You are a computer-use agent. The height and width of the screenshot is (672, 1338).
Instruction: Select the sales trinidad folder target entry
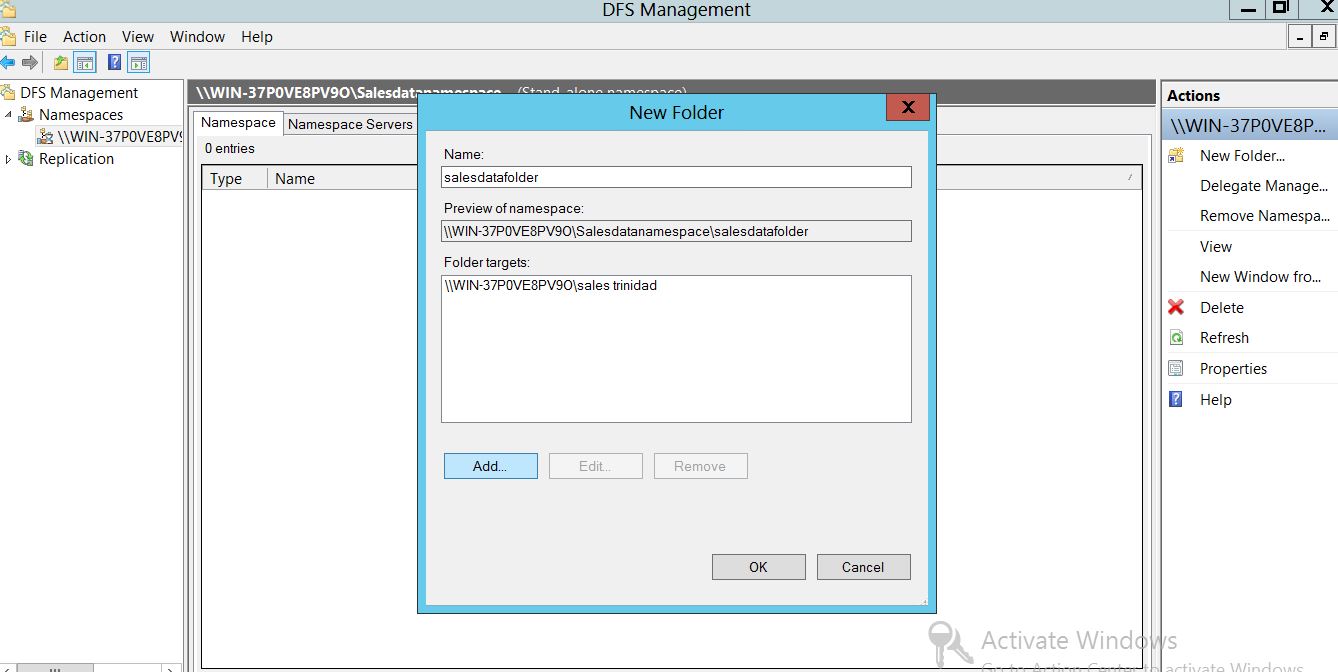pos(551,286)
